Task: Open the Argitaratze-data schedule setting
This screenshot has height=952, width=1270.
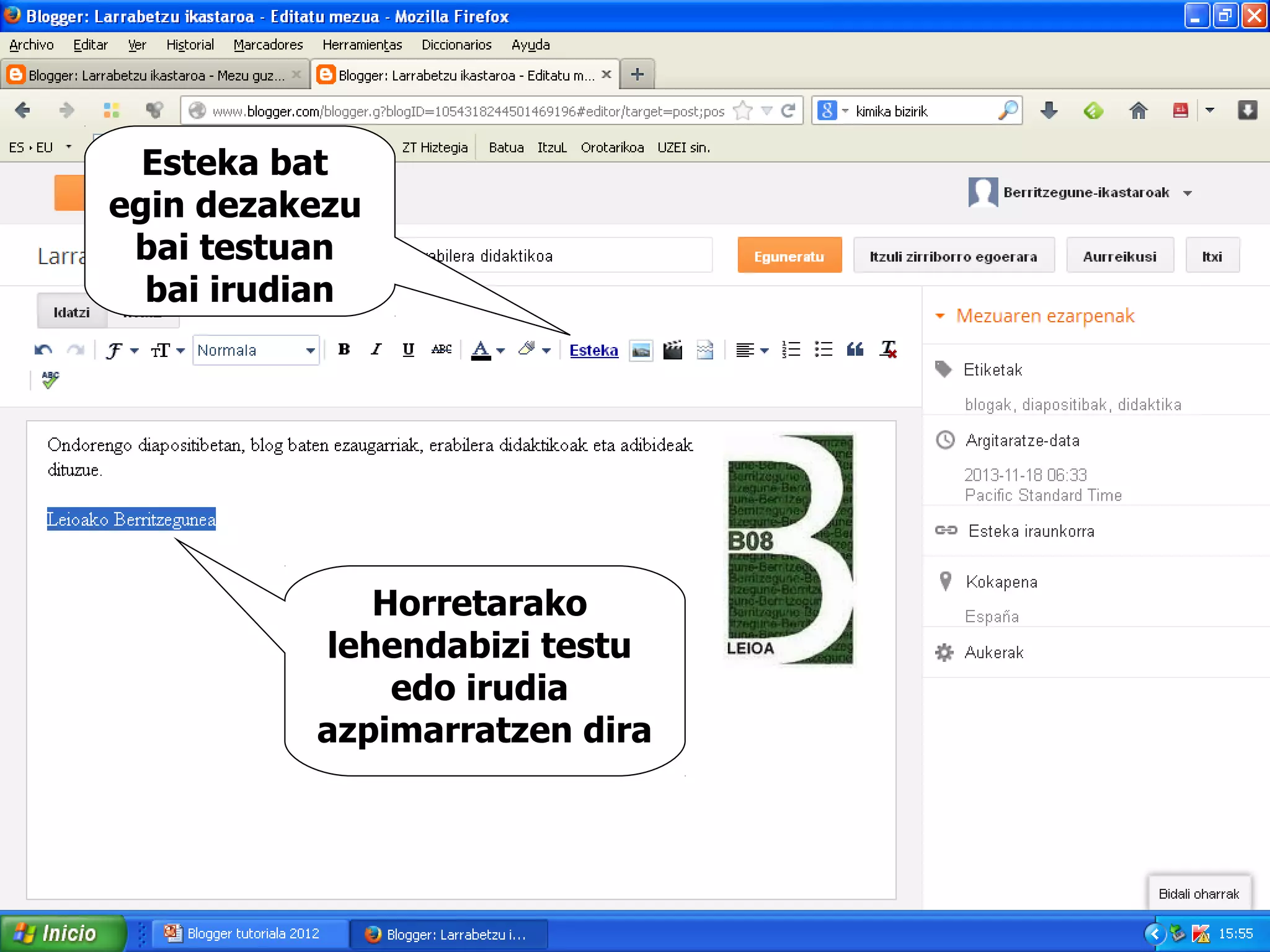Action: (x=1022, y=440)
